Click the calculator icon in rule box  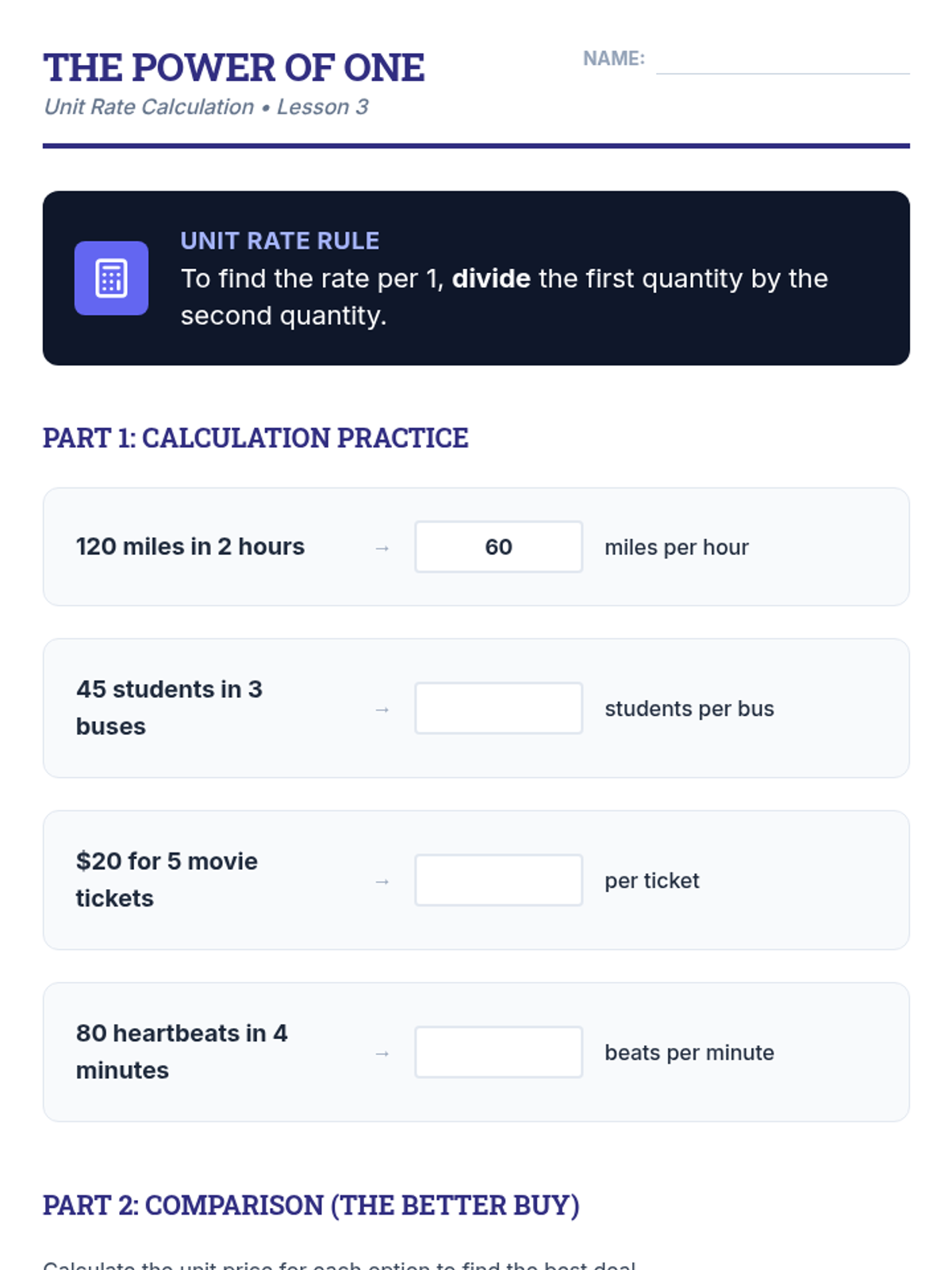(111, 279)
